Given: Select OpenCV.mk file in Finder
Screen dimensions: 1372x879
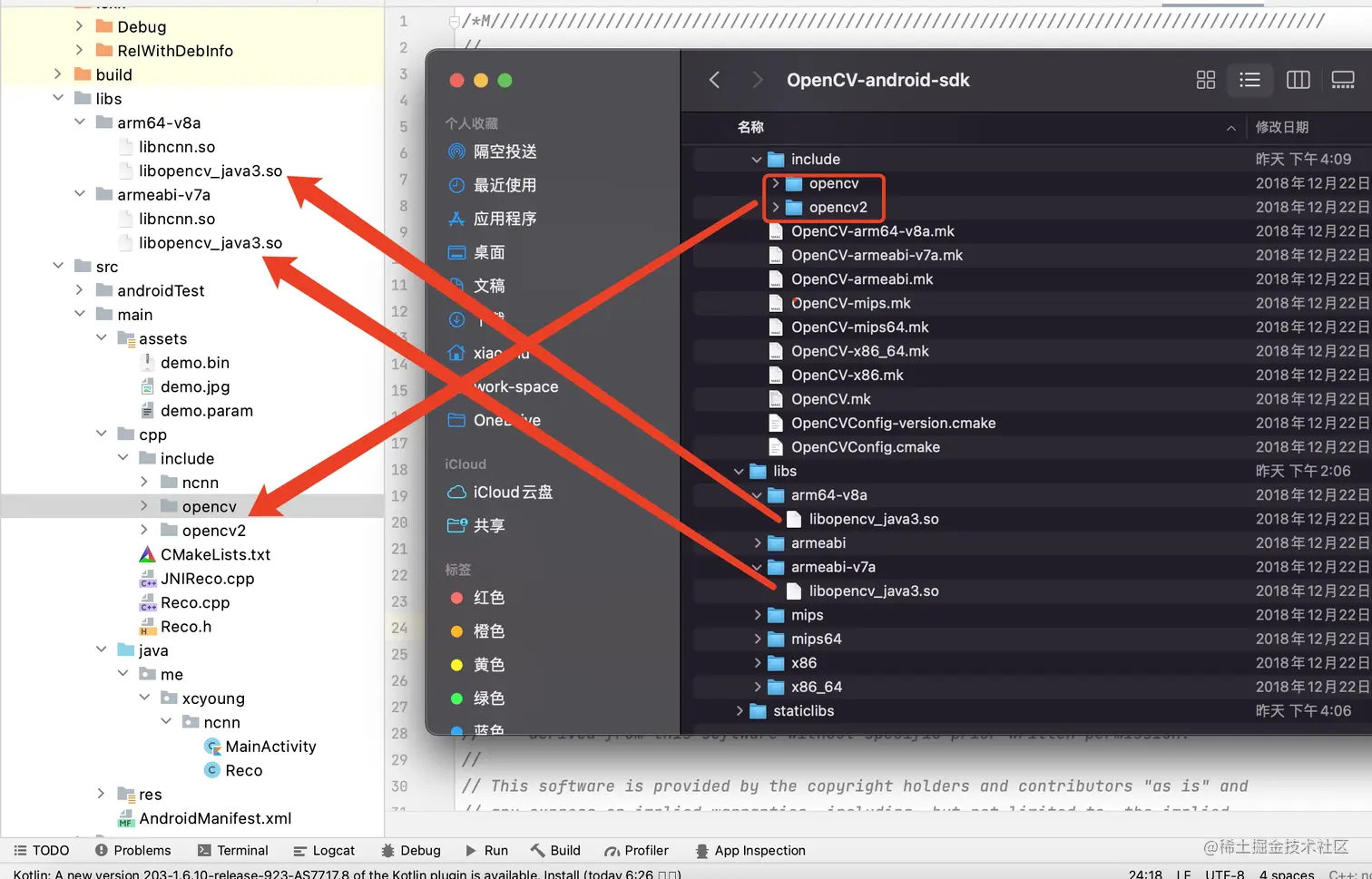Looking at the screenshot, I should (830, 399).
